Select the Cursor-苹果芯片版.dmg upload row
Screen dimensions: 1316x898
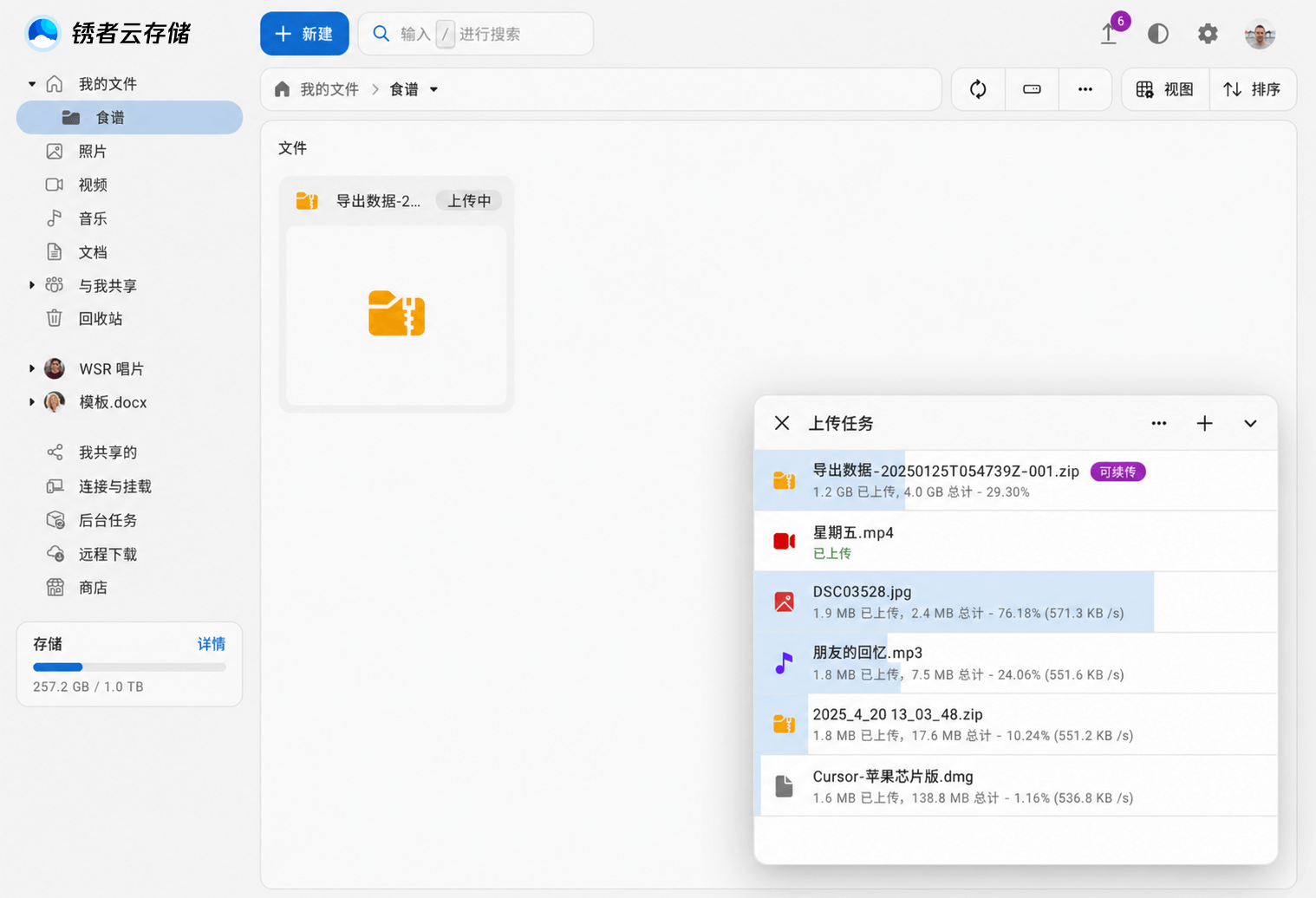(1015, 785)
